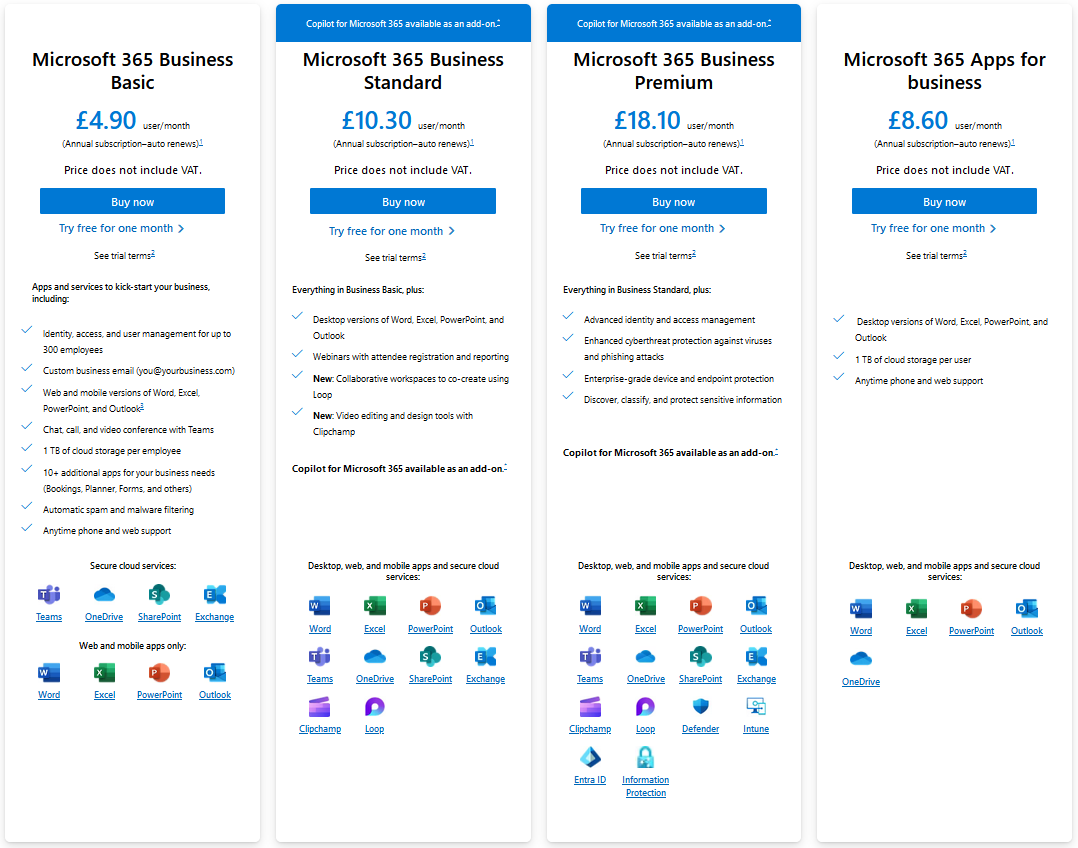Select PowerPoint icon in Business Basic web apps

click(x=160, y=673)
